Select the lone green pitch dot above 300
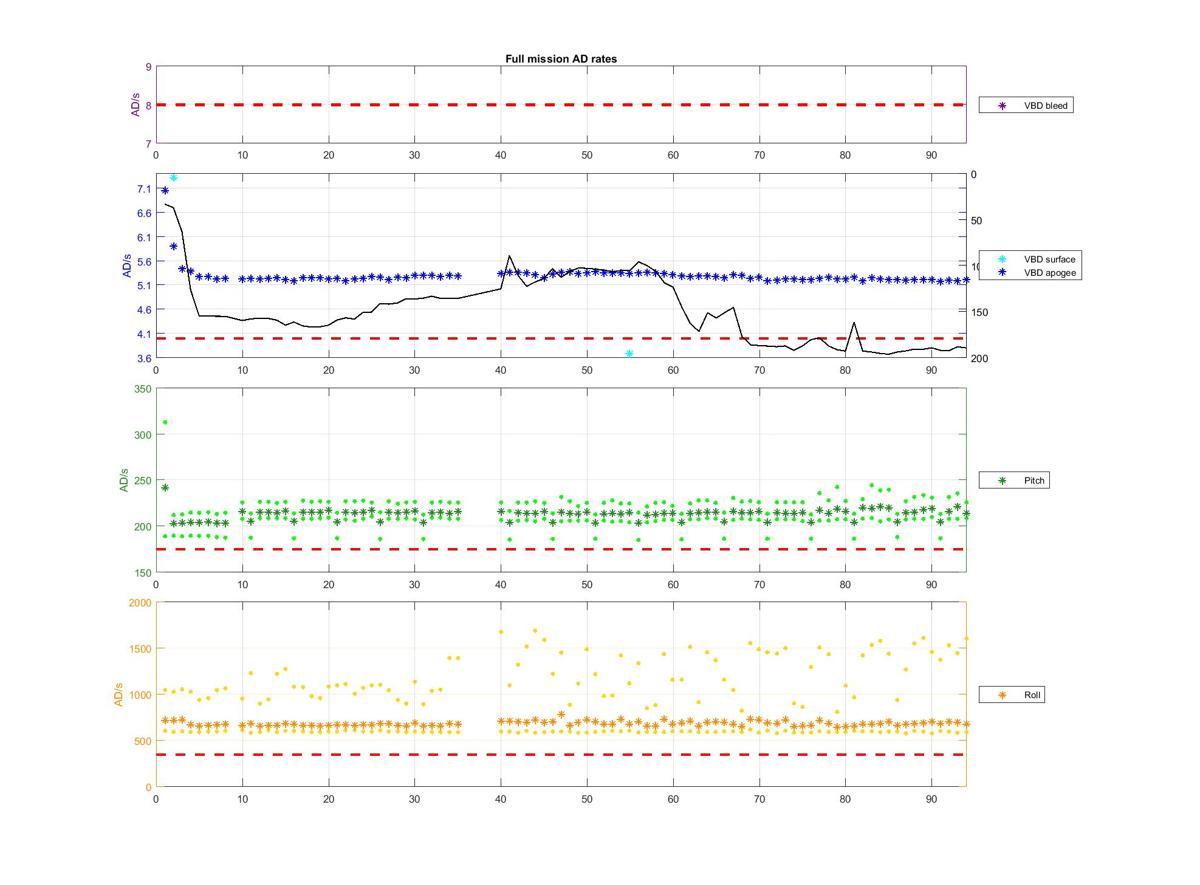The width and height of the screenshot is (1200, 885). click(x=165, y=422)
